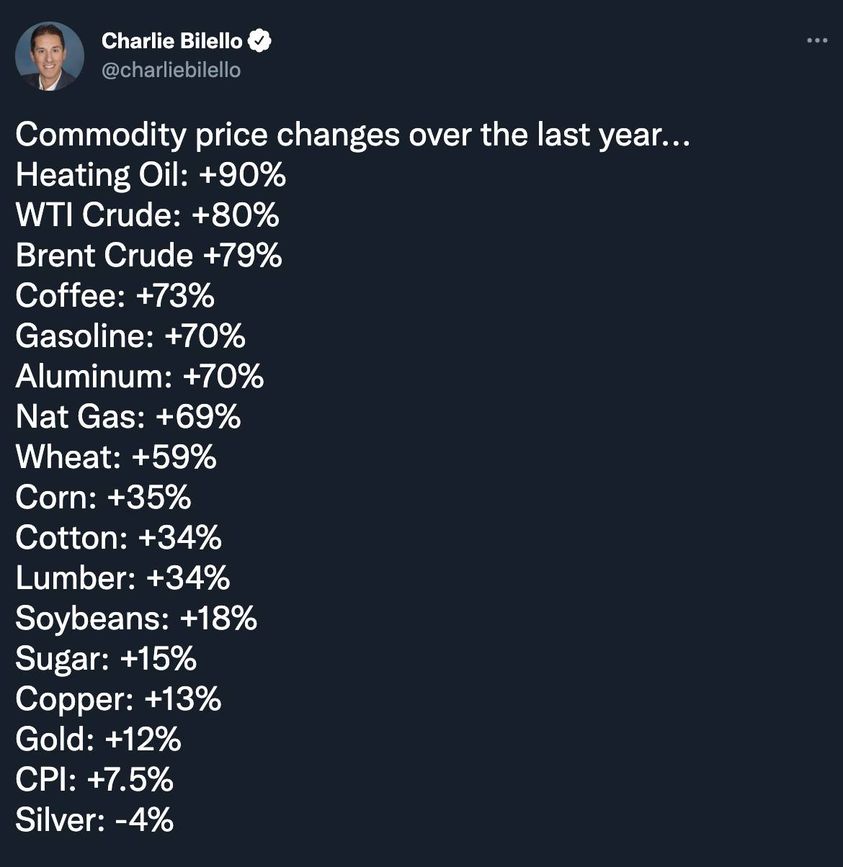This screenshot has width=843, height=867.
Task: Click the Charlie Bilello display name
Action: pyautogui.click(x=173, y=41)
